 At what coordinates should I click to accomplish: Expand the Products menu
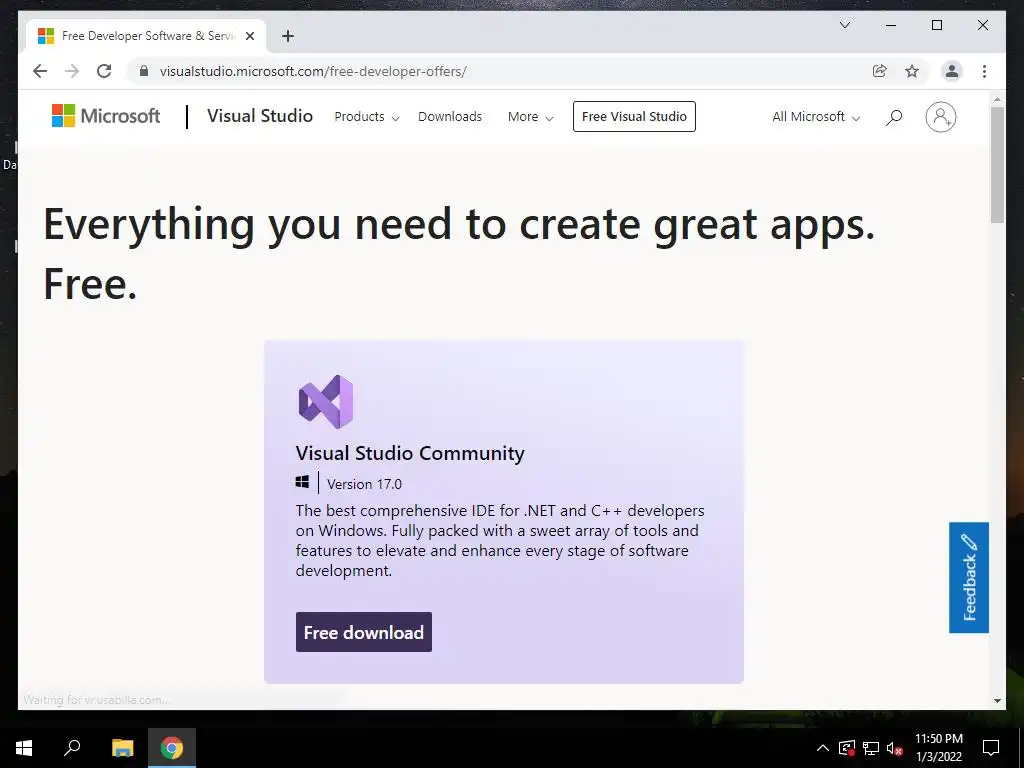[366, 117]
